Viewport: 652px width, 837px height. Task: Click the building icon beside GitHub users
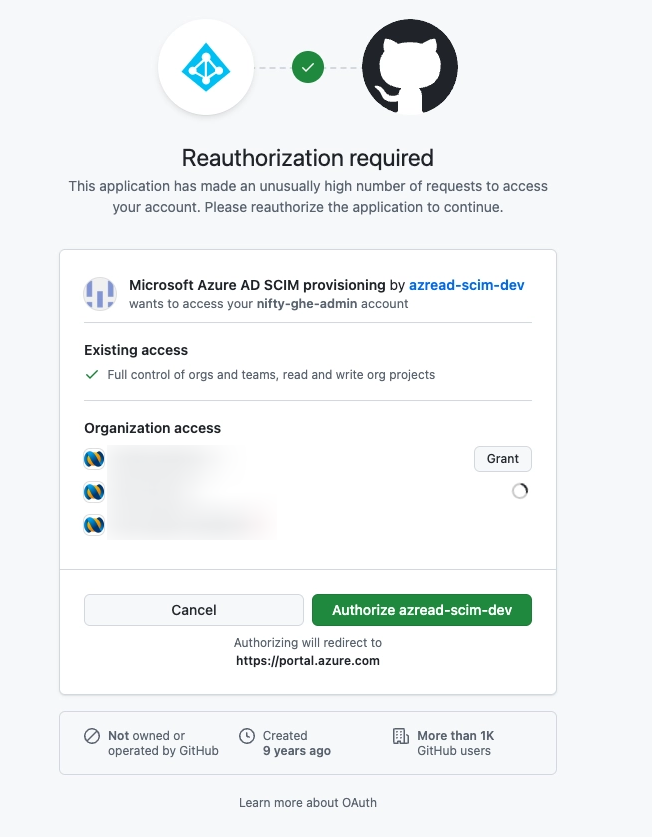point(401,736)
